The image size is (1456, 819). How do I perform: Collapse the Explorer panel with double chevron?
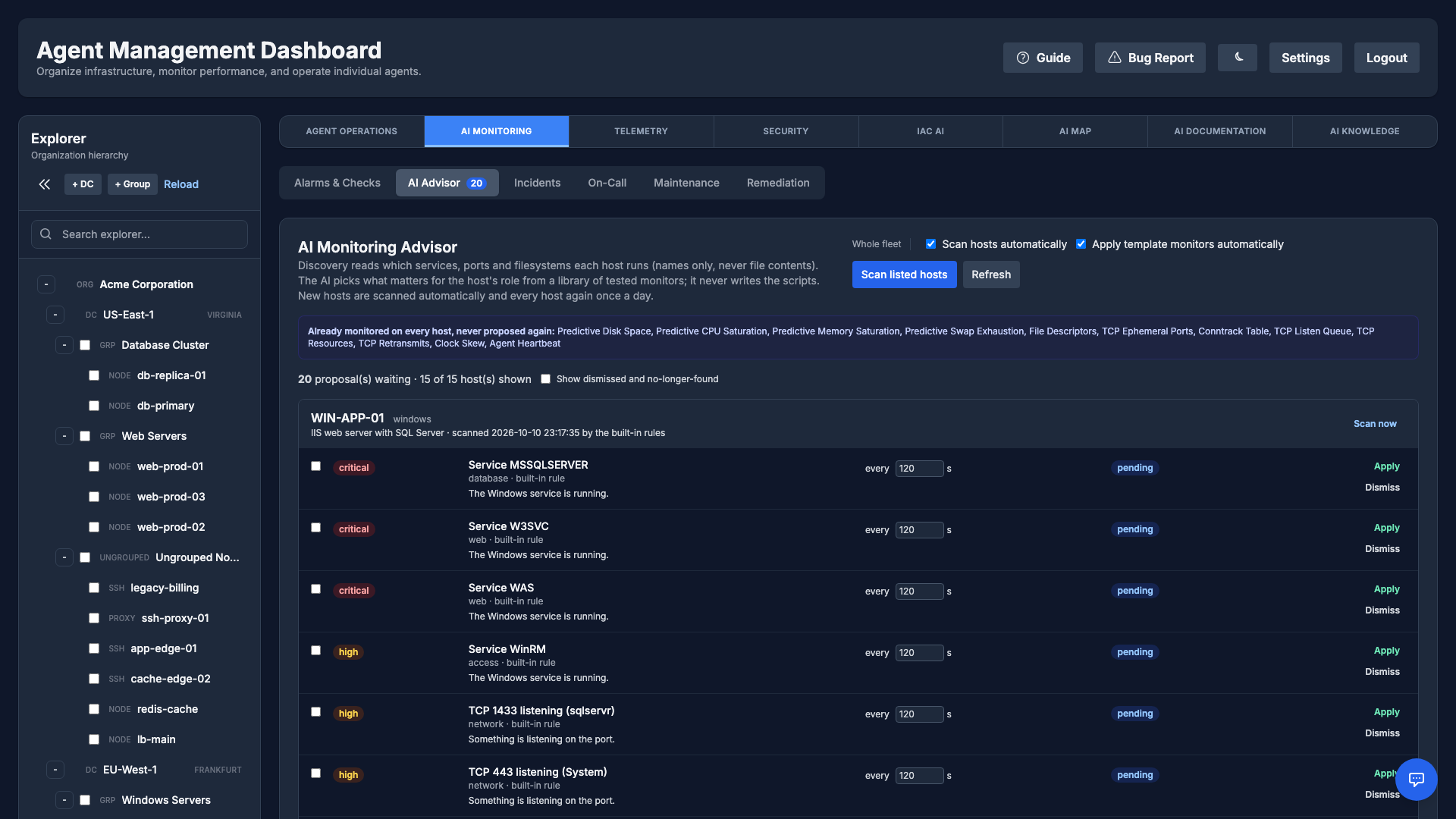[x=45, y=184]
